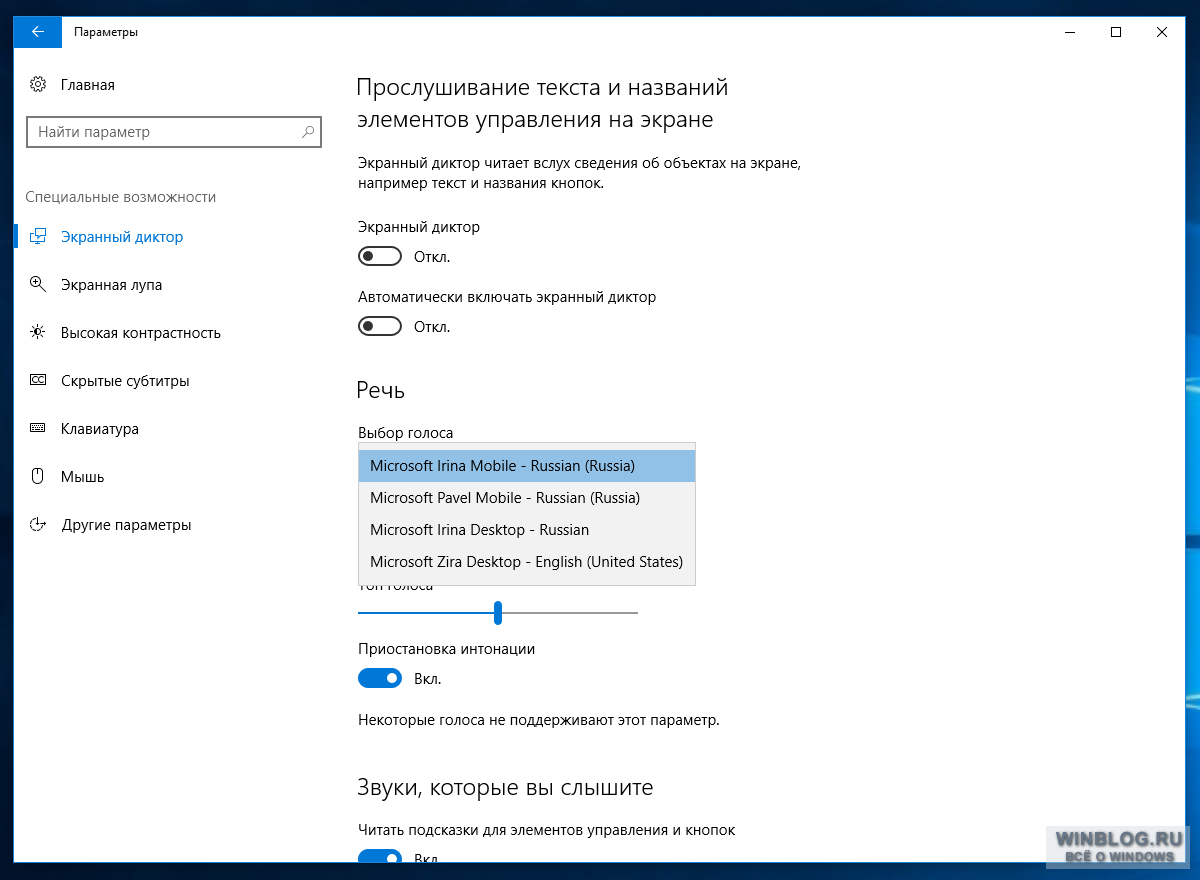
Task: Click the Речь section heading
Action: click(381, 390)
